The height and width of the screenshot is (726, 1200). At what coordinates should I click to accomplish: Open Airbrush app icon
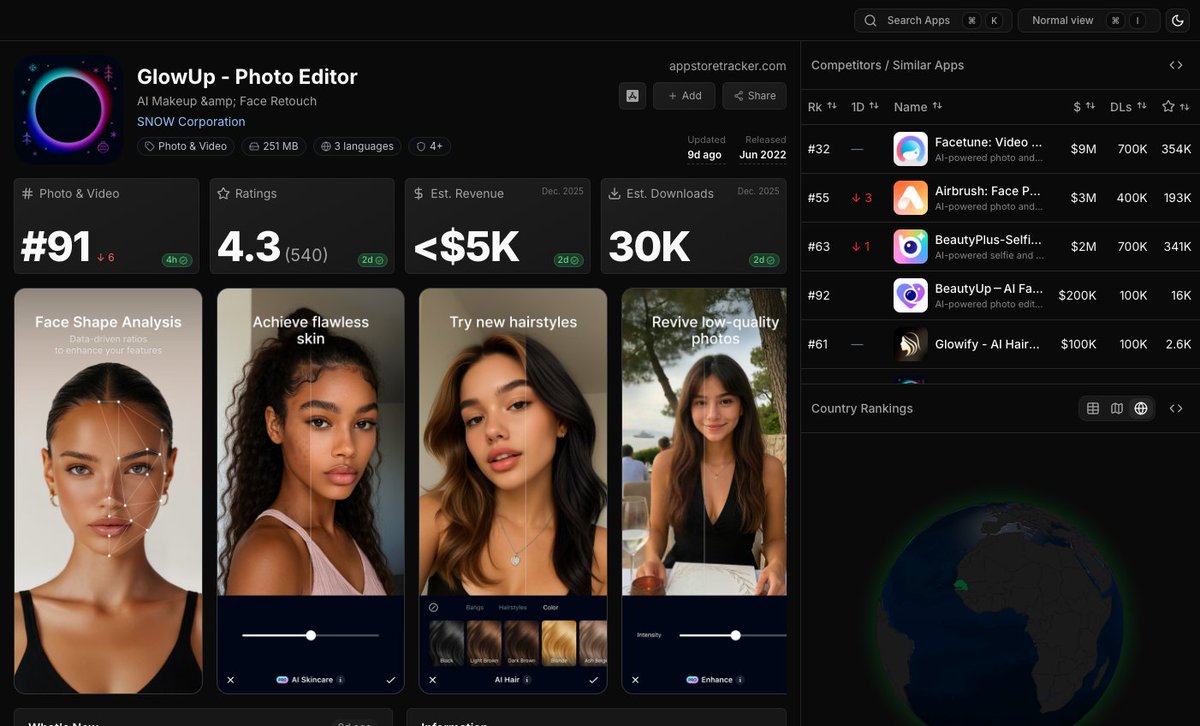910,198
